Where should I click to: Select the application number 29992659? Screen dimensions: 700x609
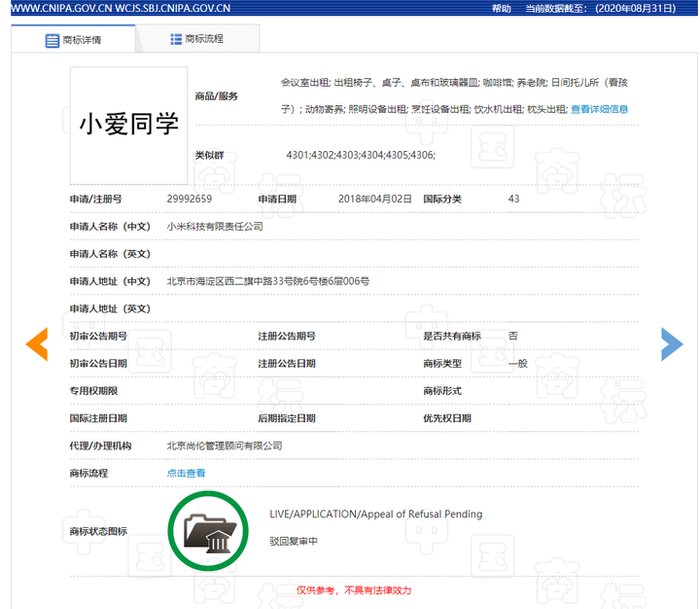click(189, 199)
